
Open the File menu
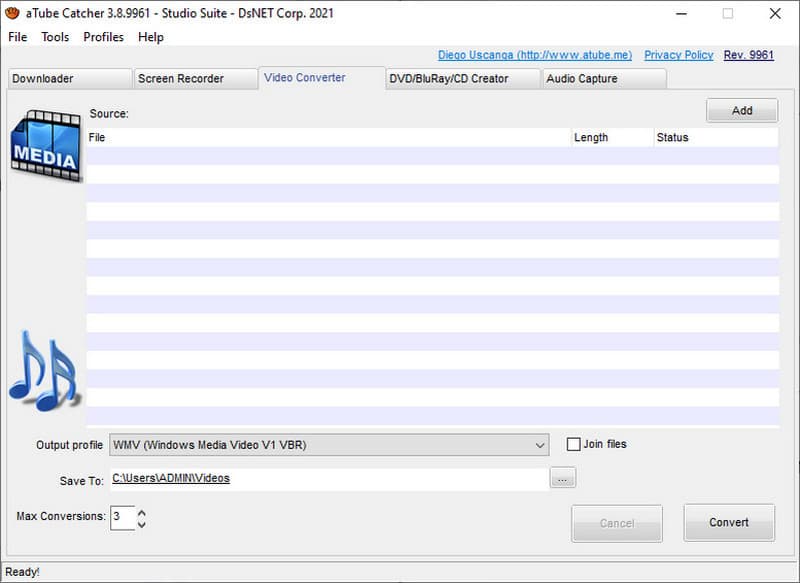18,37
